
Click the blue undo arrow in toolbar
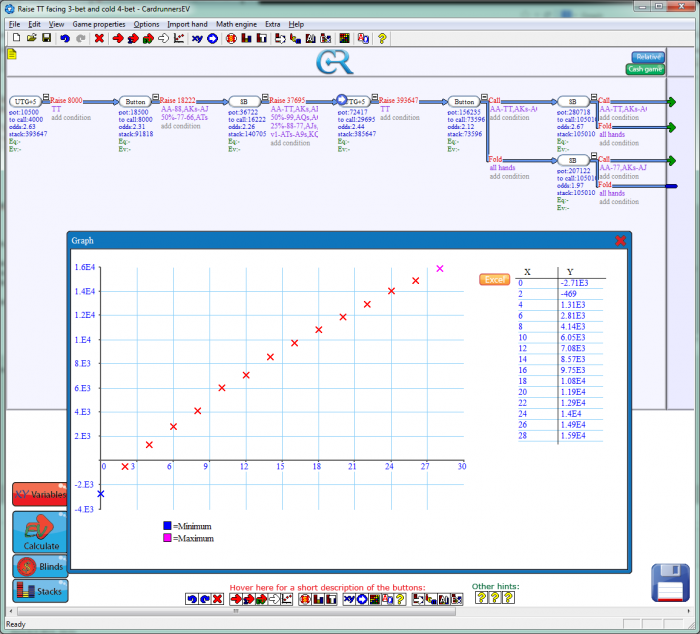(x=65, y=38)
